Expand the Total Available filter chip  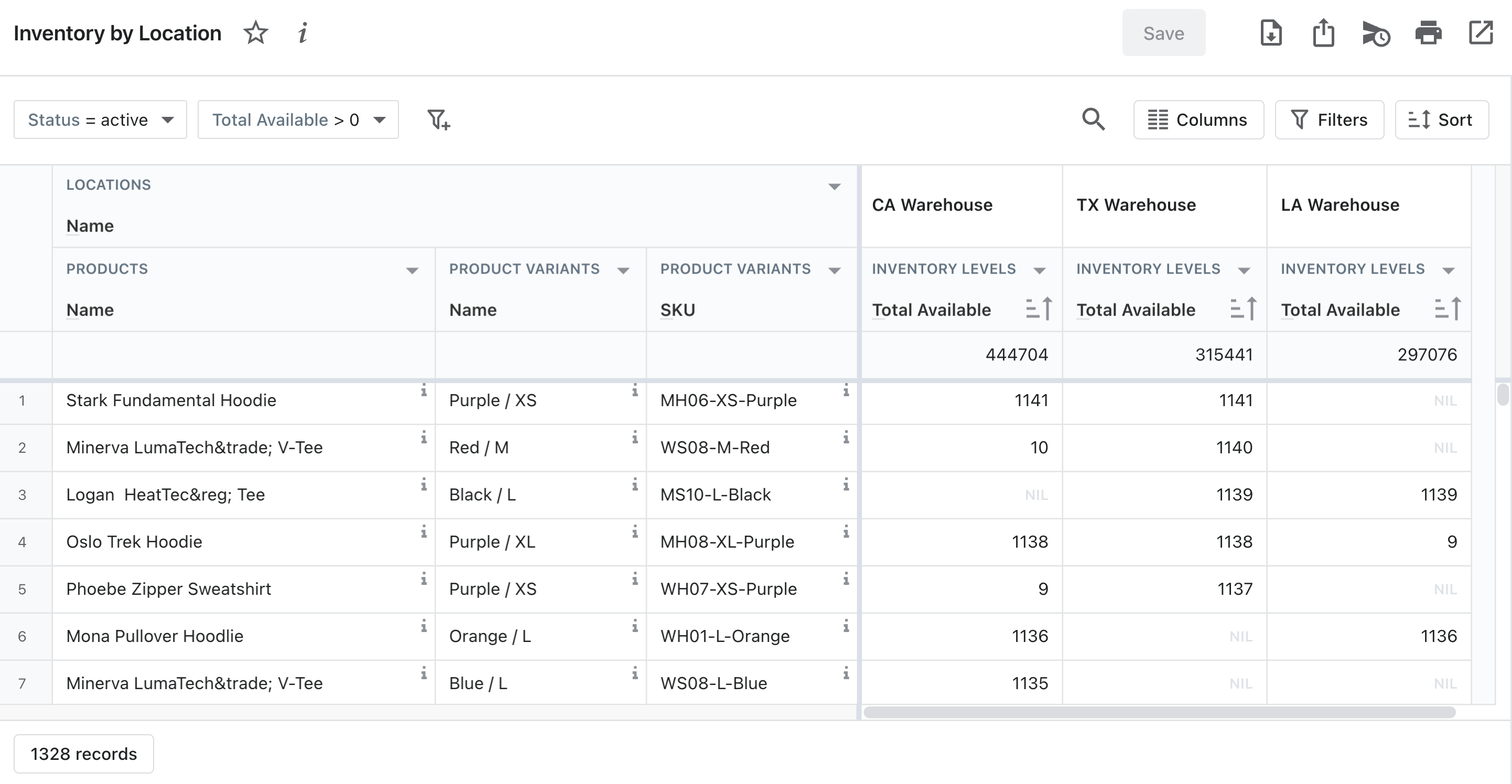(379, 119)
